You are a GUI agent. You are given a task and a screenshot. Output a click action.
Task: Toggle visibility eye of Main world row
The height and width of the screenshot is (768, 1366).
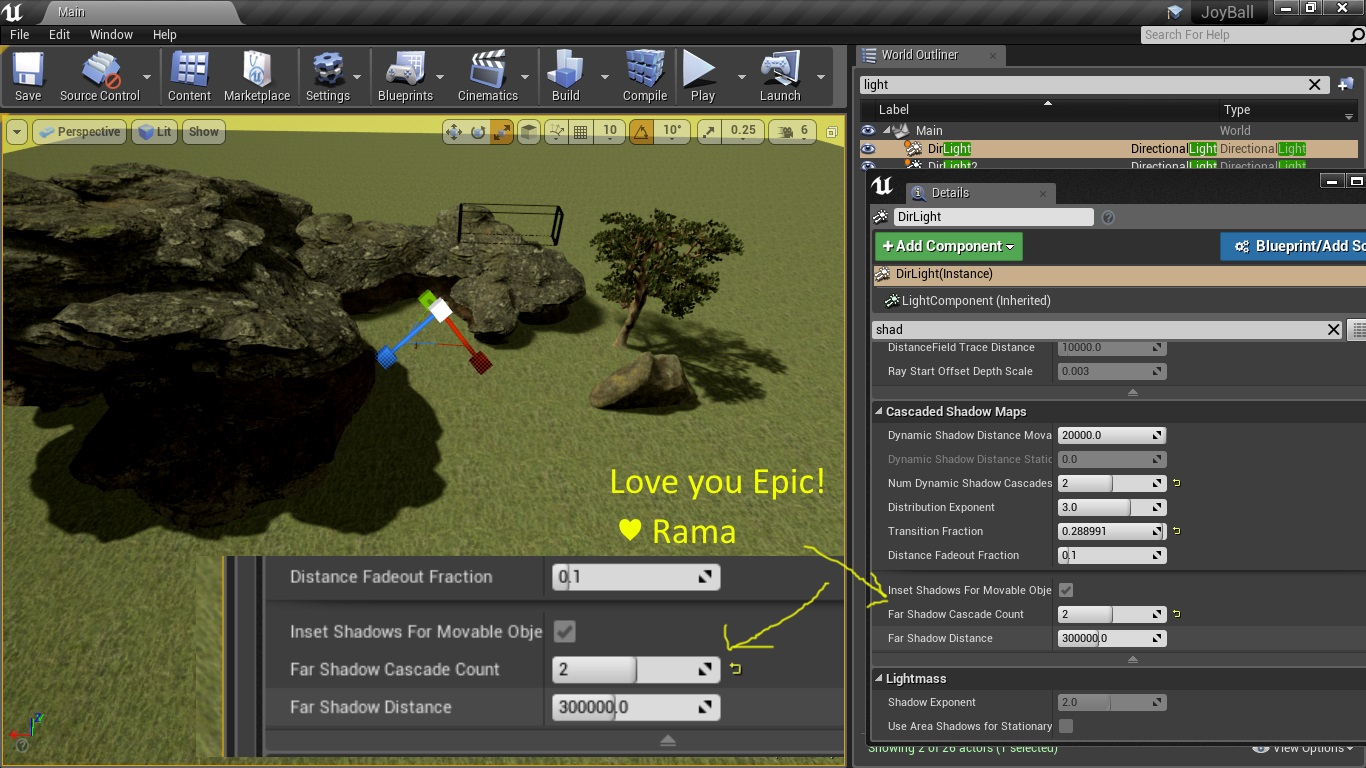(x=868, y=130)
